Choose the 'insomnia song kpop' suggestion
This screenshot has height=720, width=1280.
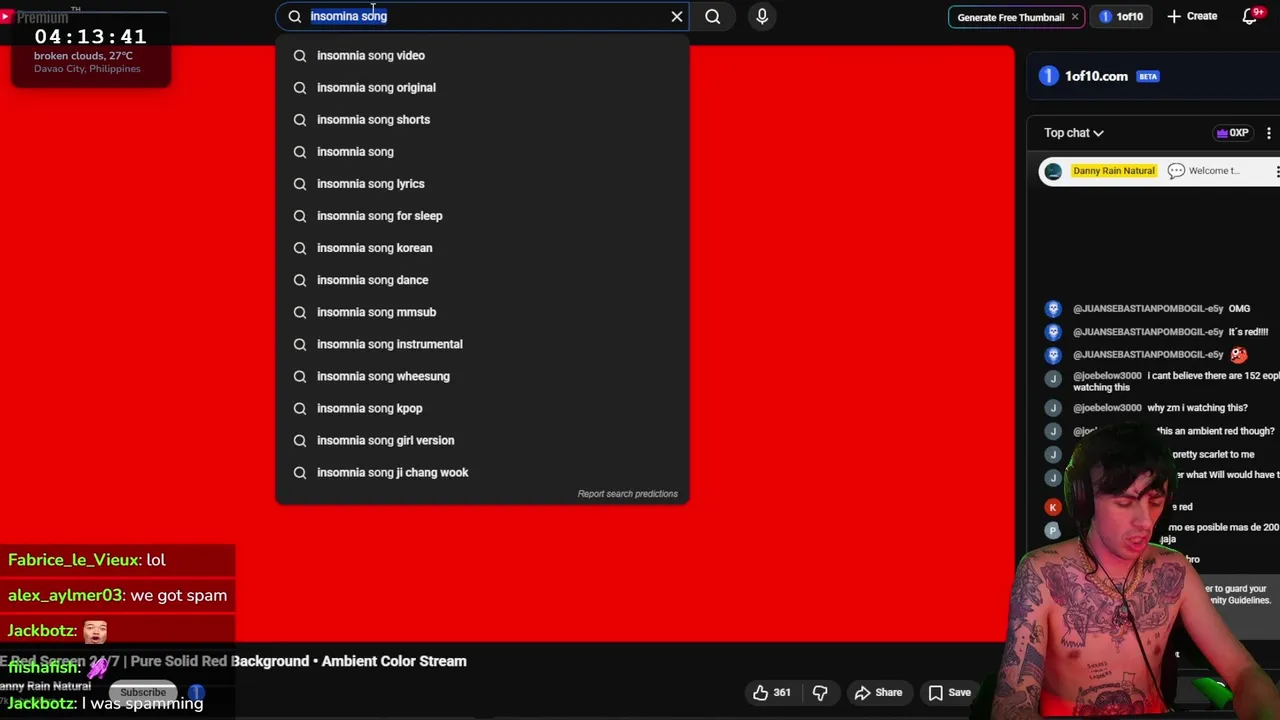482,408
